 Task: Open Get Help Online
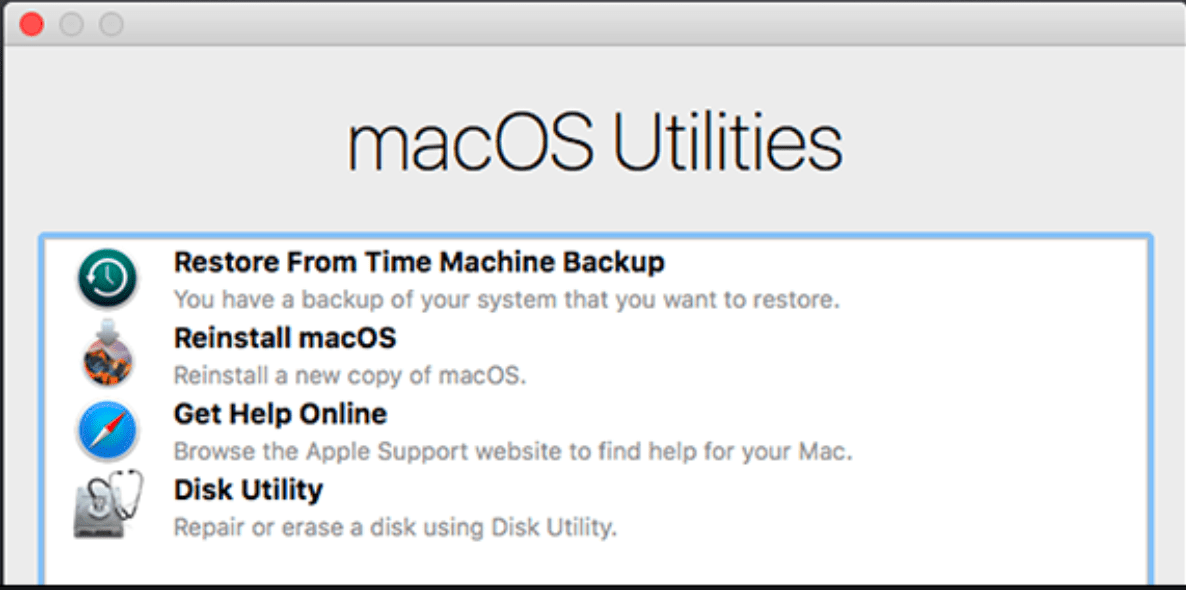pos(280,414)
